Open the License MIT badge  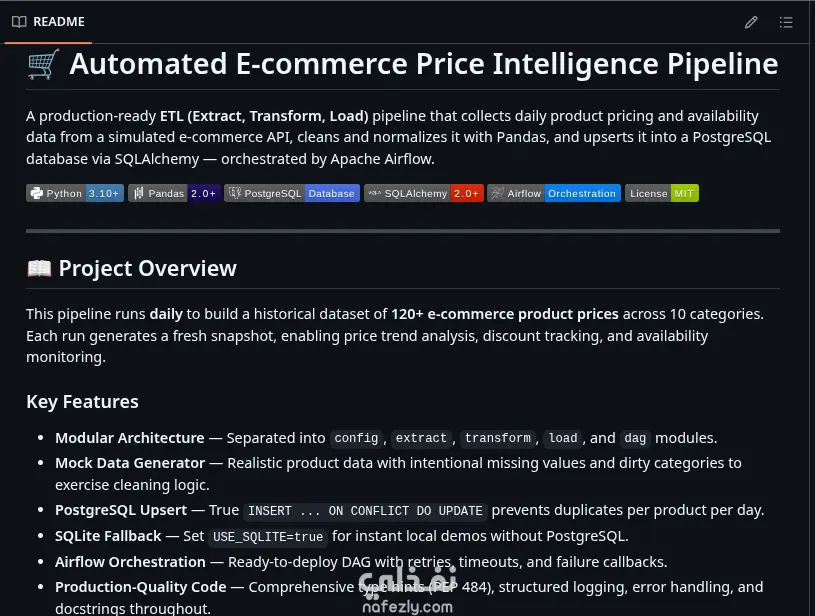point(662,193)
